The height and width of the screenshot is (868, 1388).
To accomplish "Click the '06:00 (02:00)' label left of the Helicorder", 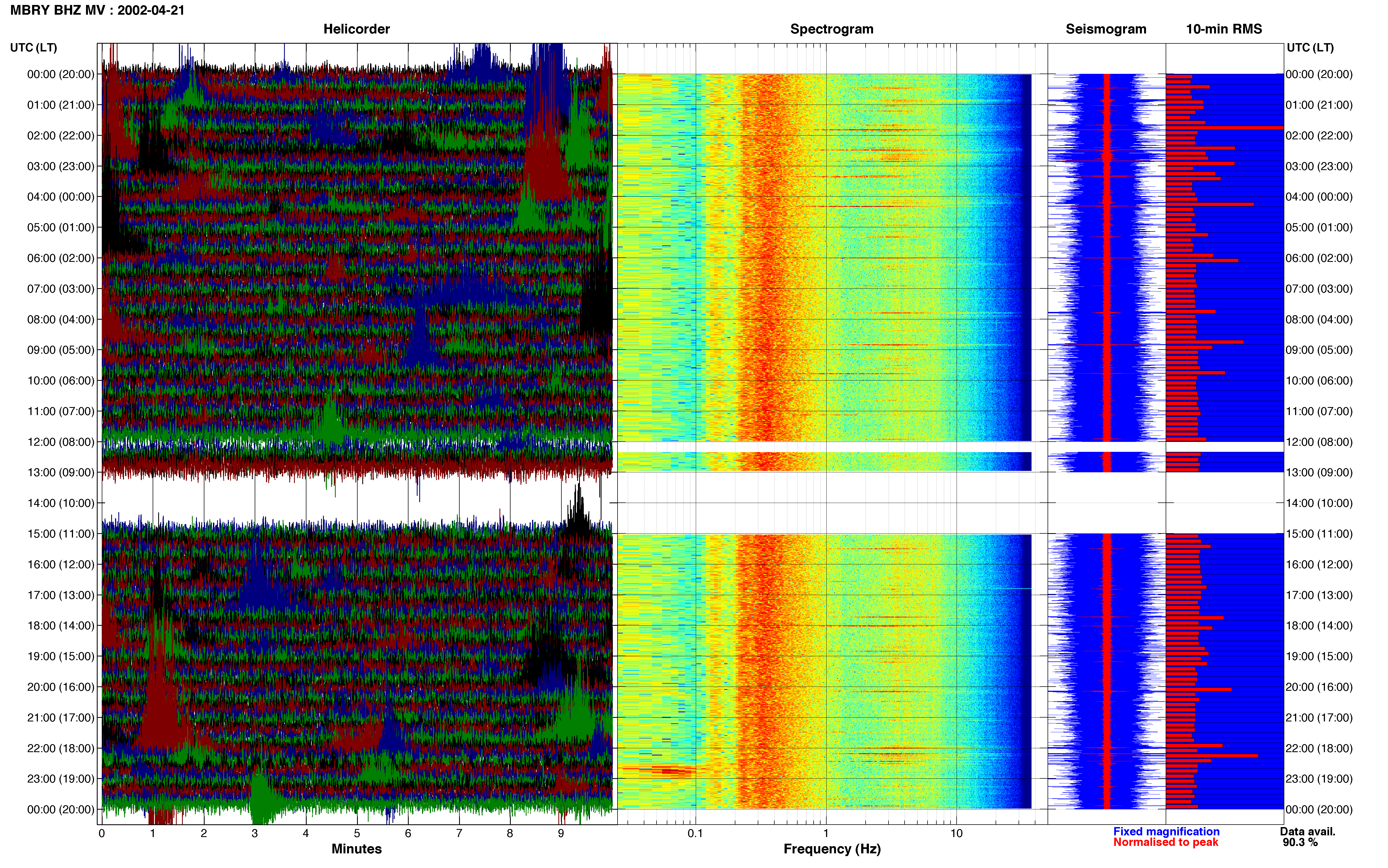I will coord(61,258).
